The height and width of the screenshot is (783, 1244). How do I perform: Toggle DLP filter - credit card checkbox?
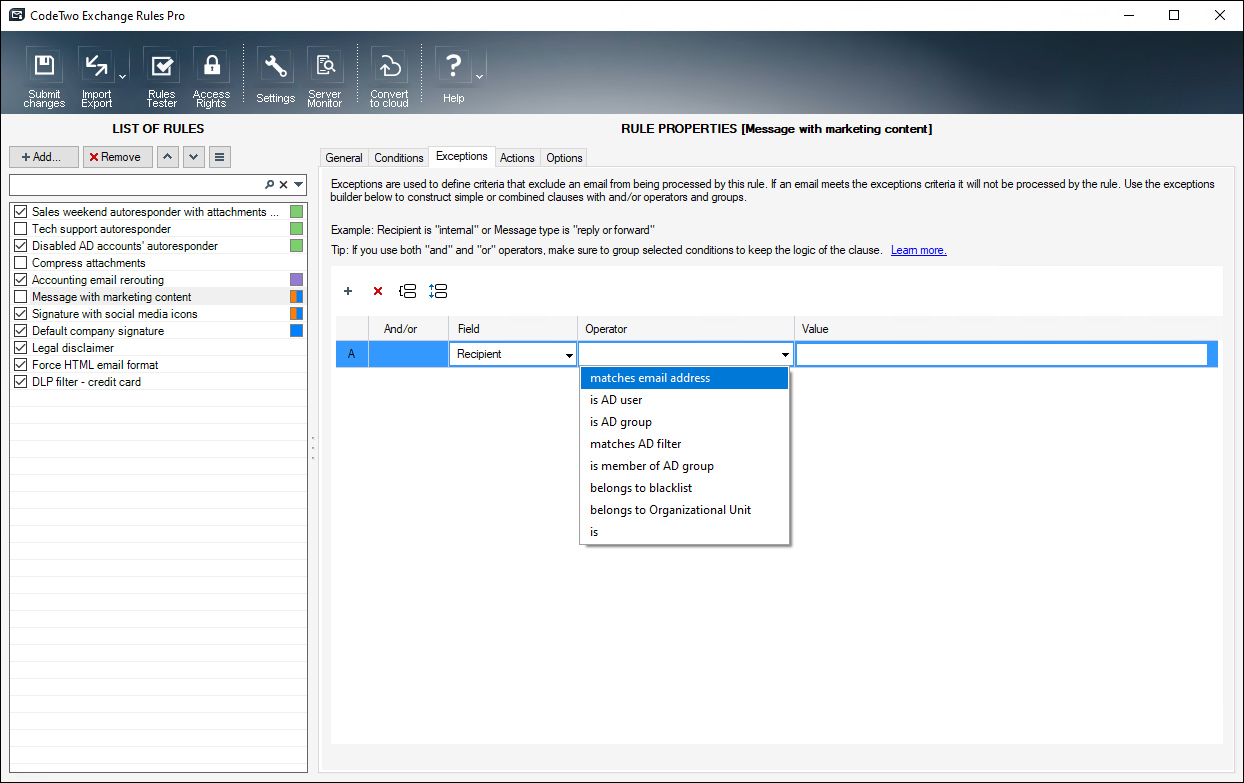(21, 382)
